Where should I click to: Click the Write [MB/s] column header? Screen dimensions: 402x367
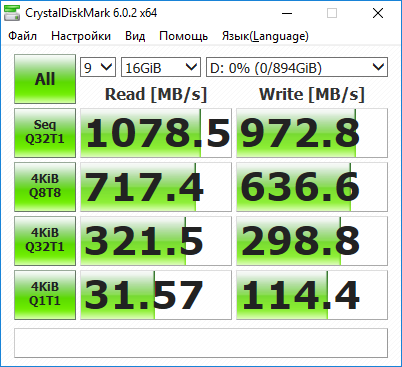(312, 94)
